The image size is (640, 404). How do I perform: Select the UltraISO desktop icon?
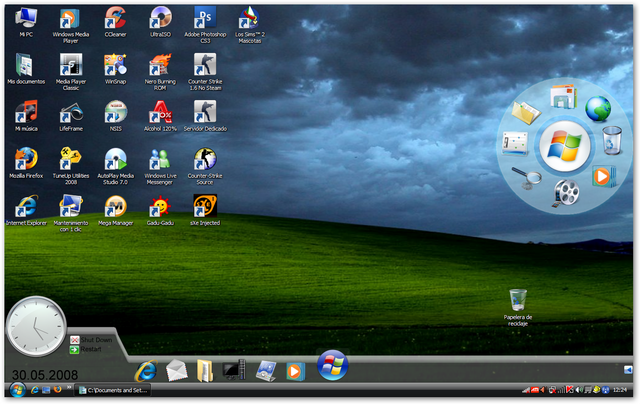[x=160, y=18]
